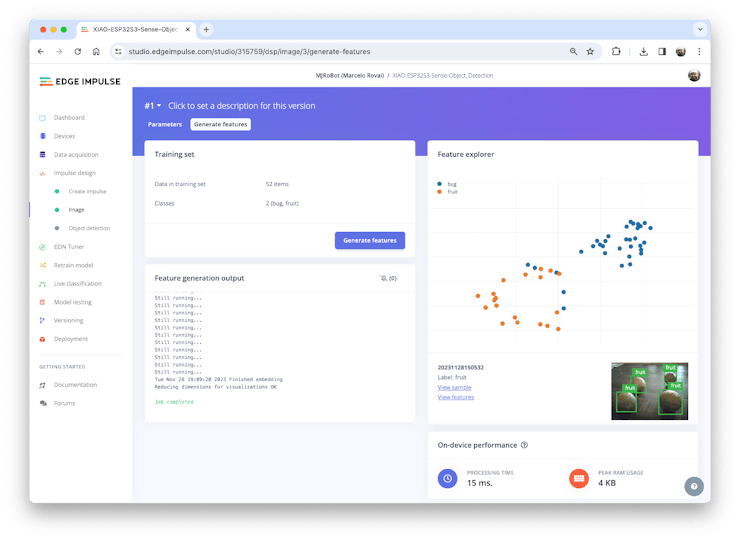Click the browser address bar URL
740x541 pixels.
[x=249, y=51]
